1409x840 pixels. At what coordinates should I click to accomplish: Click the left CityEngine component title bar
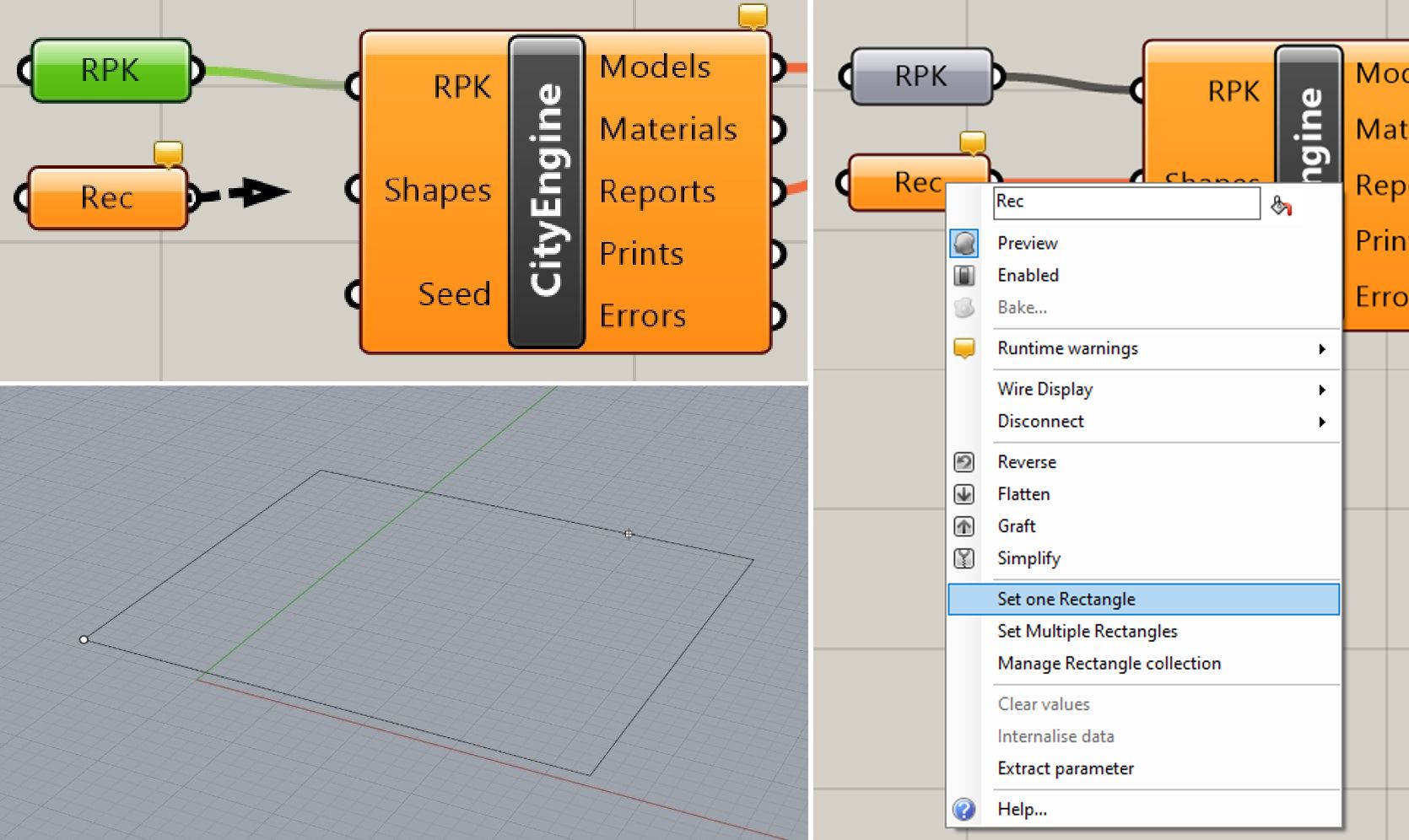(x=546, y=191)
